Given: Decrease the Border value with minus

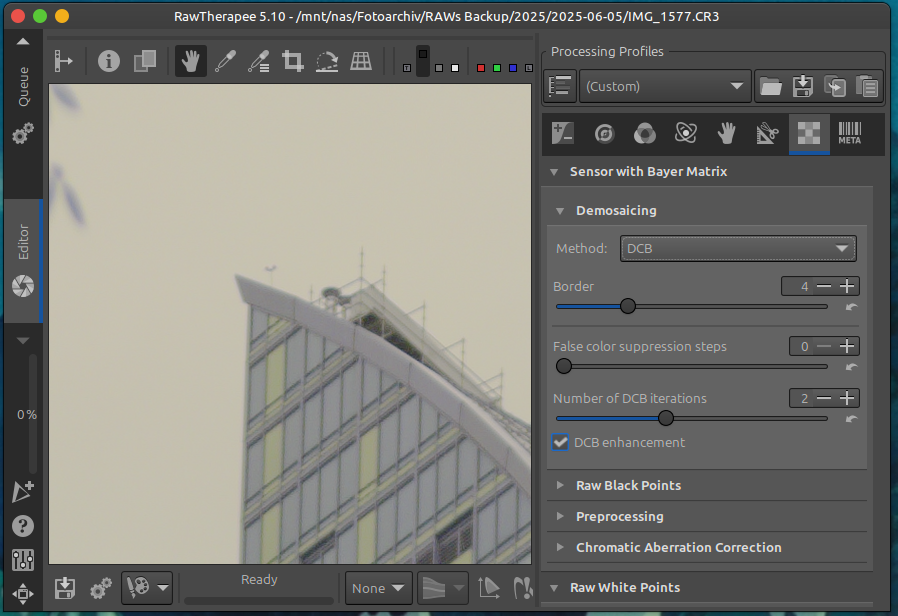Looking at the screenshot, I should coord(824,286).
